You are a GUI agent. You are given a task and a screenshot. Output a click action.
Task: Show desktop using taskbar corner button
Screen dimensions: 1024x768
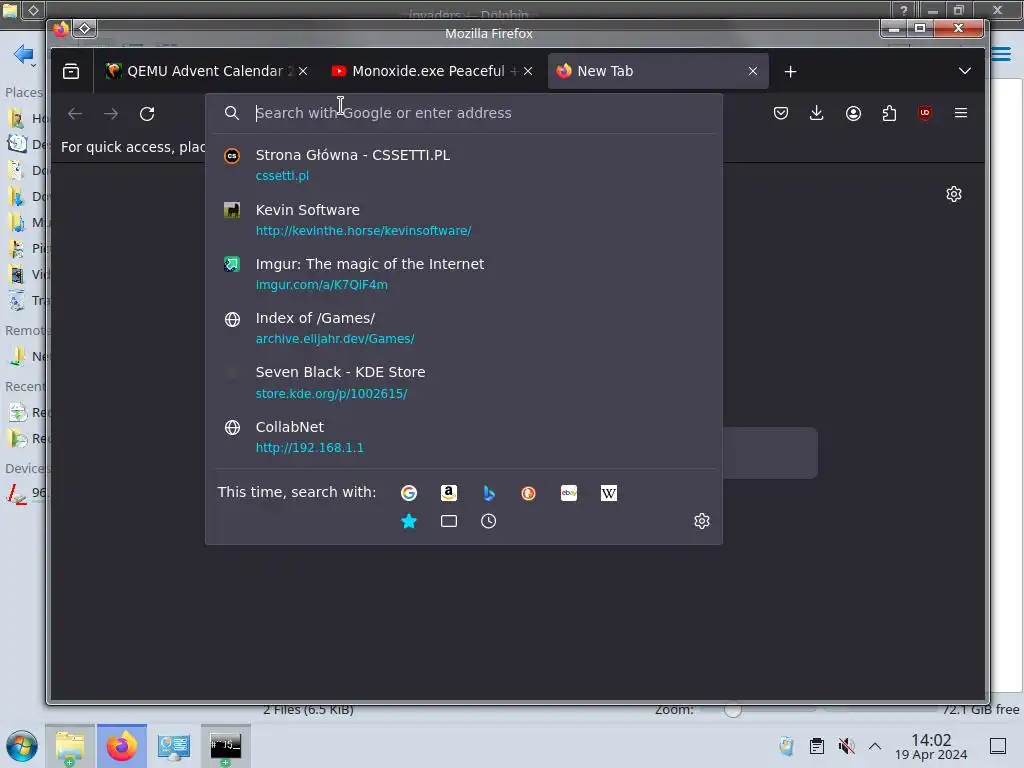(998, 746)
